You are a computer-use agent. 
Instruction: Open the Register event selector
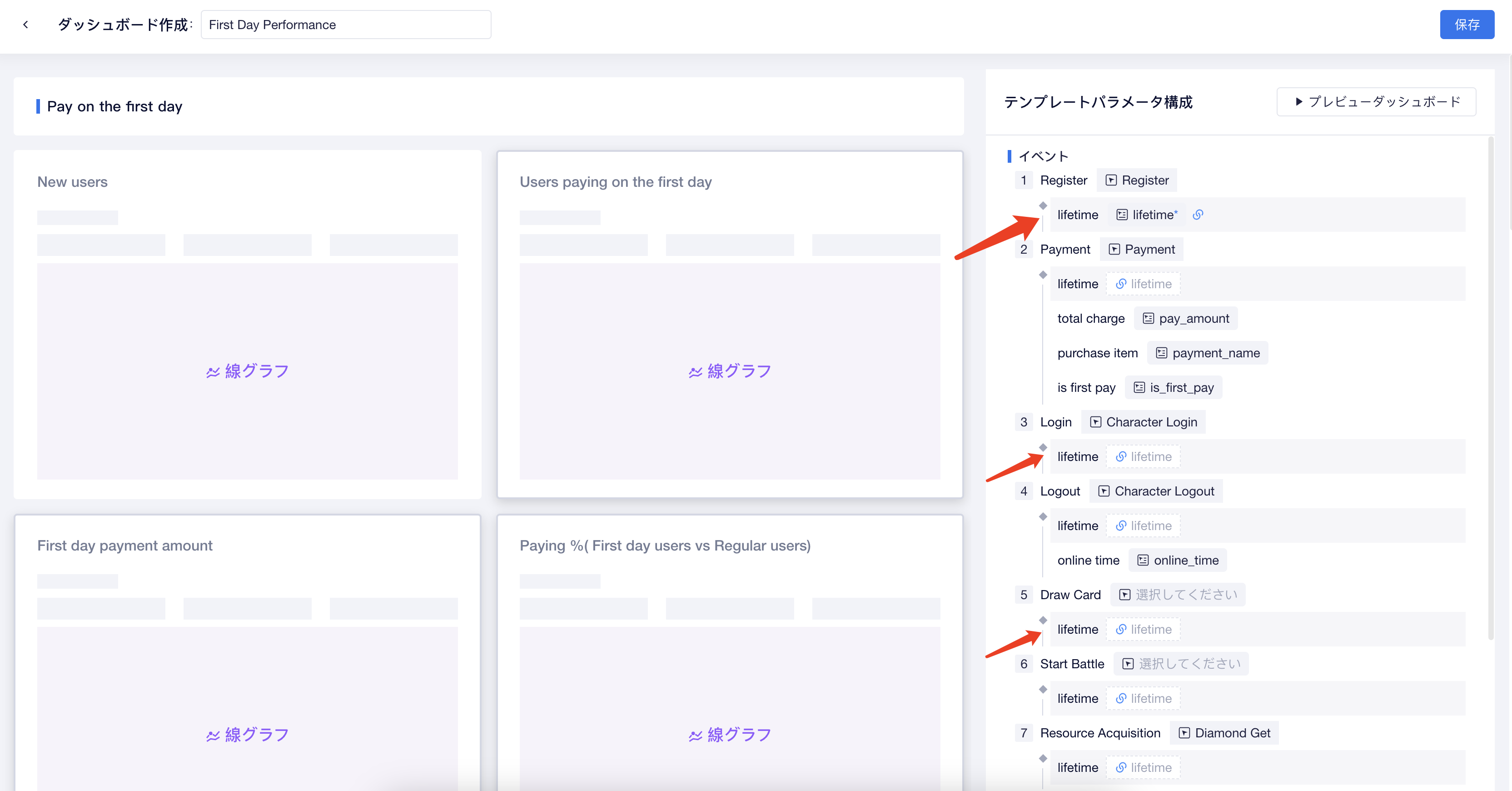[x=1136, y=180]
